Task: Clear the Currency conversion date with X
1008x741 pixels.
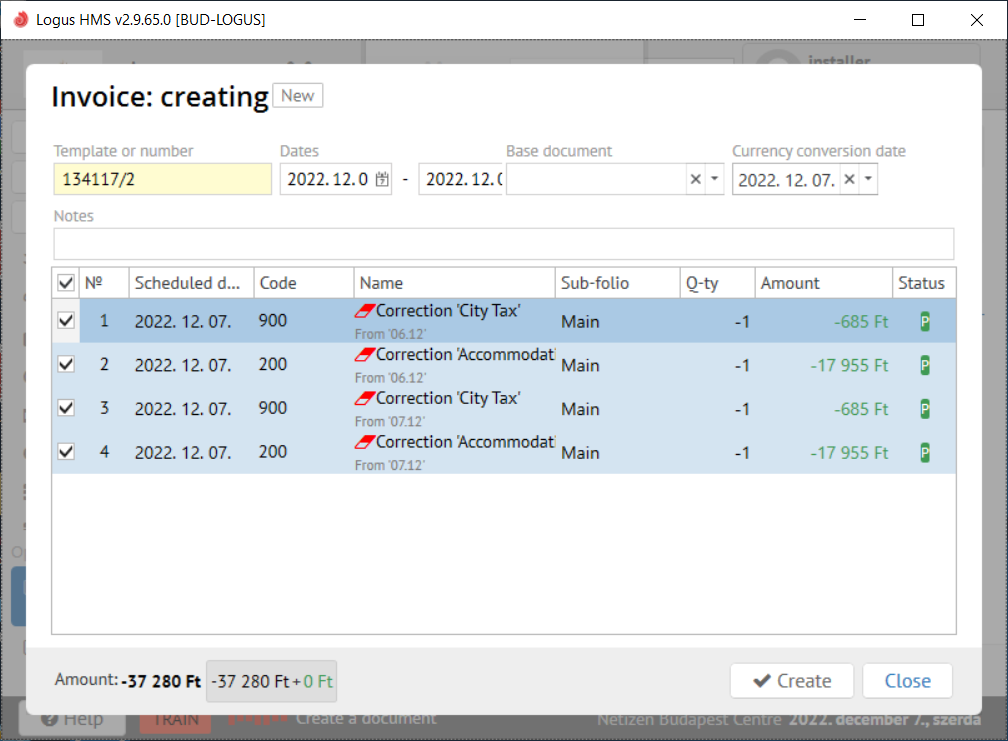Action: [x=849, y=180]
